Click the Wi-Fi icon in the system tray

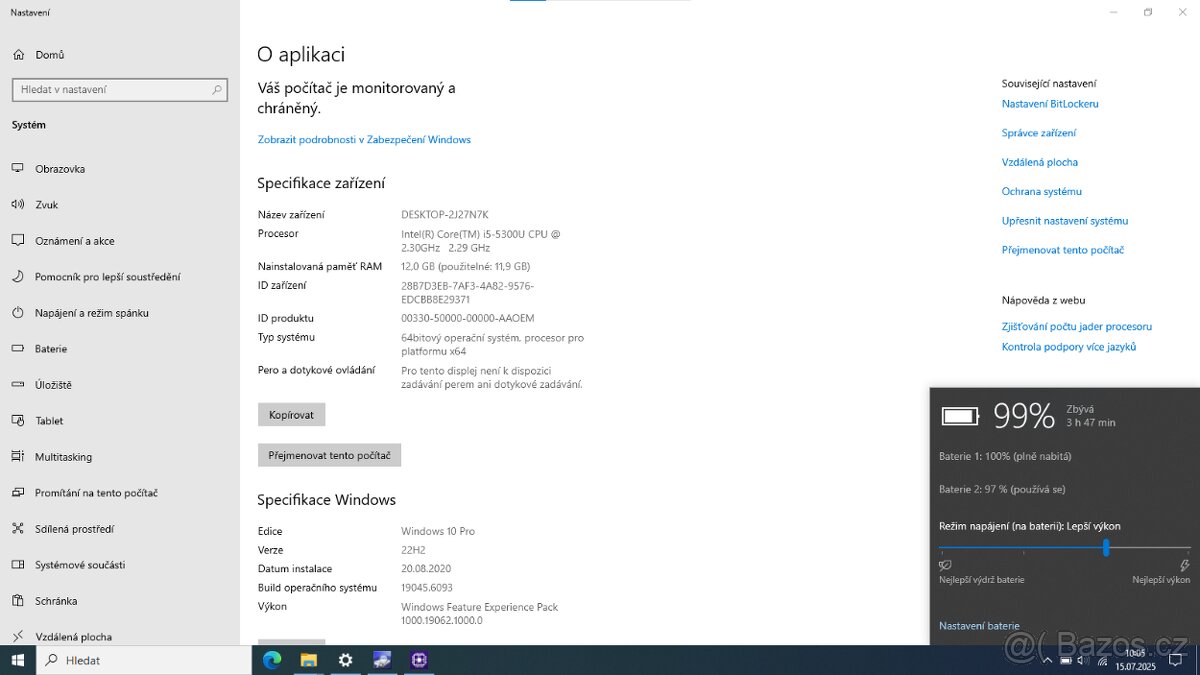1102,661
